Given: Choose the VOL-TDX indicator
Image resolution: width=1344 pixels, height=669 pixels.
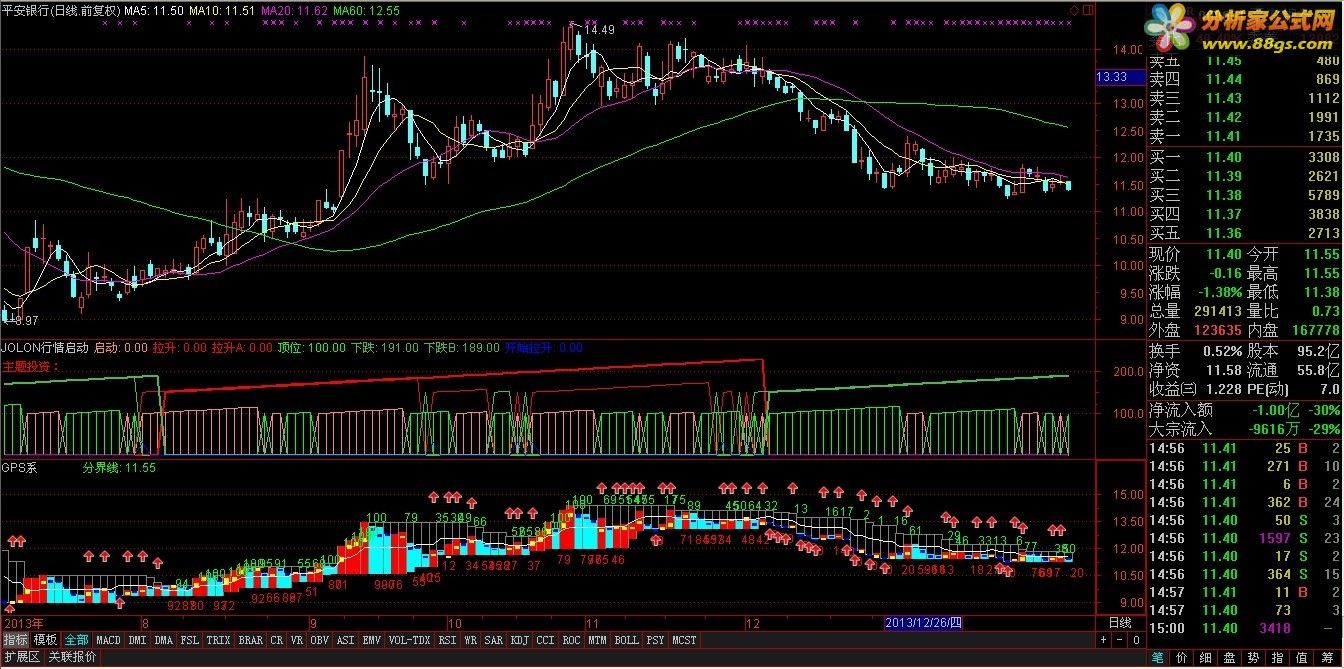Looking at the screenshot, I should tap(409, 640).
